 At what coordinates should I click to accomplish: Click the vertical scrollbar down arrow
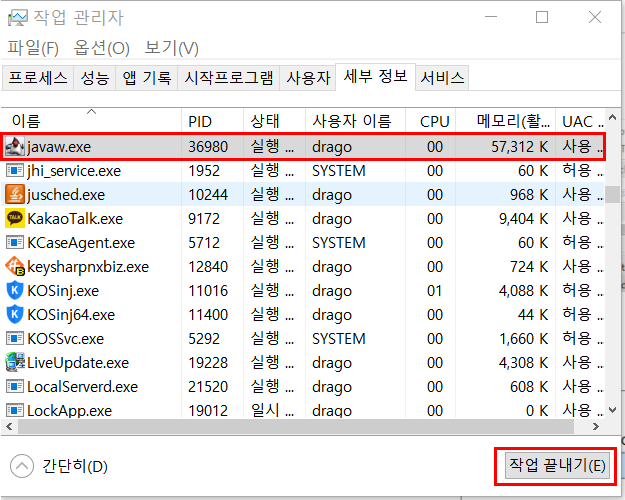[612, 410]
